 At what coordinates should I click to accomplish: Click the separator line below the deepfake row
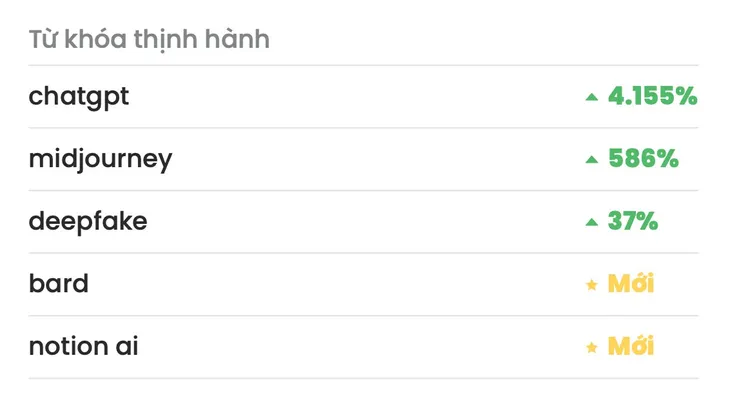(x=363, y=253)
